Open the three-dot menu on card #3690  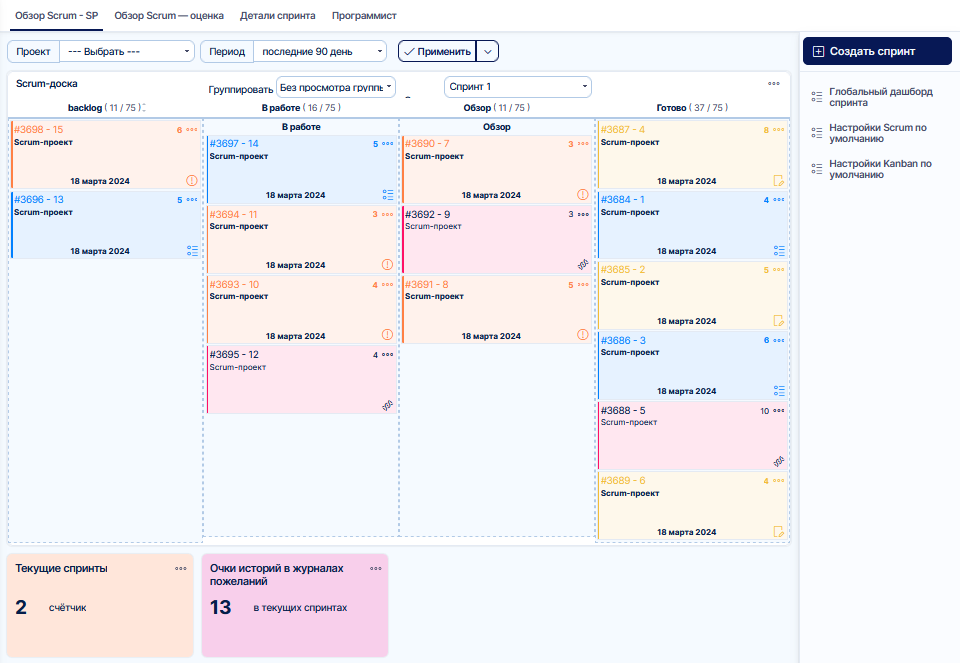[x=583, y=144]
